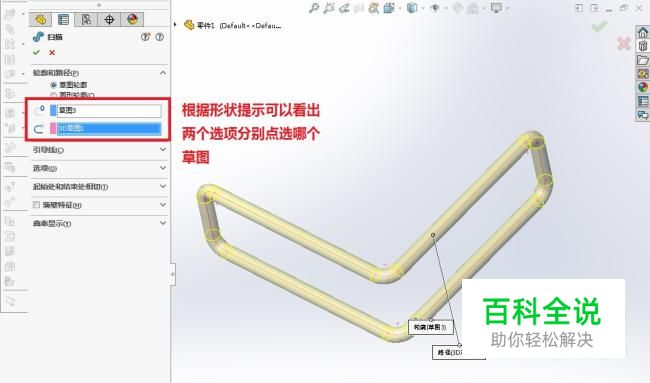Image resolution: width=650 pixels, height=383 pixels.
Task: Open File Explorer folder icon in task pane
Action: pos(643,60)
